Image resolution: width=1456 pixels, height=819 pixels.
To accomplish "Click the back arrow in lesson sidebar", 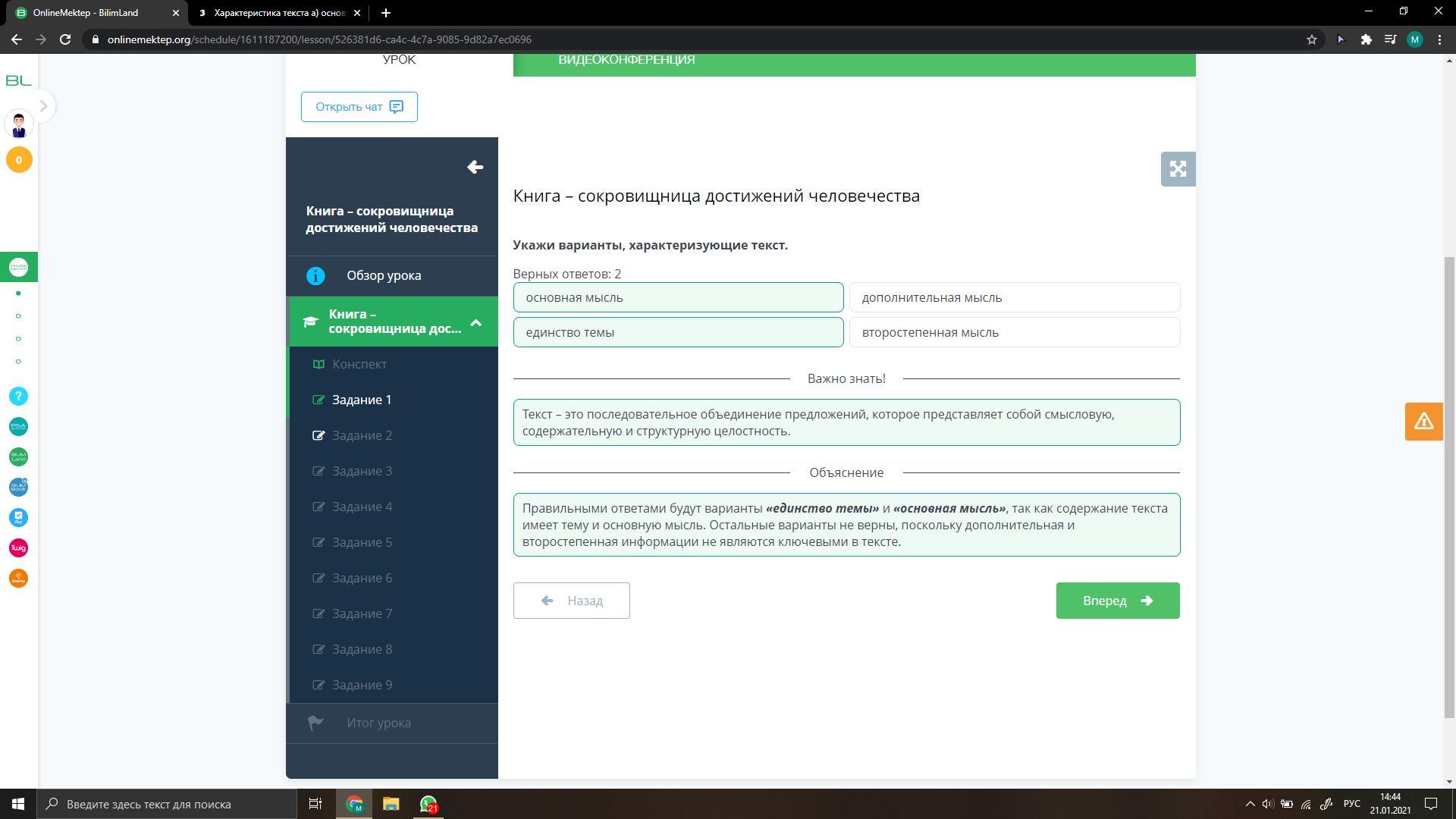I will pos(475,168).
